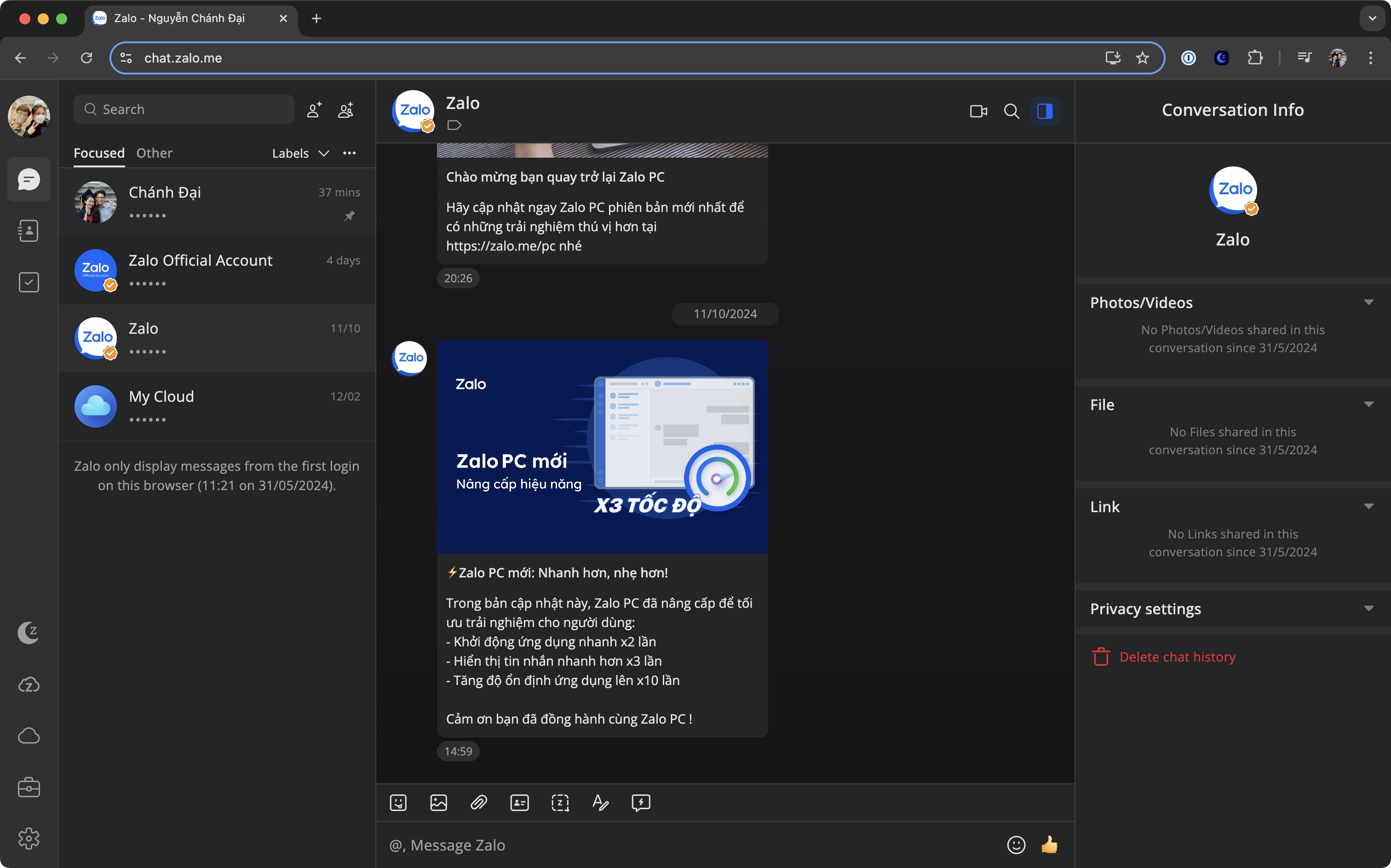
Task: Click the Chrome profile avatar
Action: click(x=1338, y=58)
